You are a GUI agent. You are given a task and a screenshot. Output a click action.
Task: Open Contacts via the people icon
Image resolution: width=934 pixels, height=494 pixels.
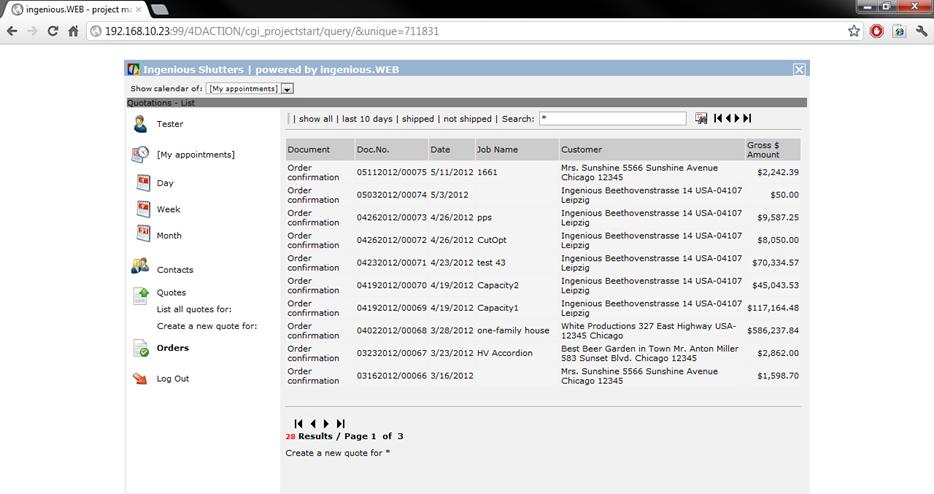[x=140, y=267]
